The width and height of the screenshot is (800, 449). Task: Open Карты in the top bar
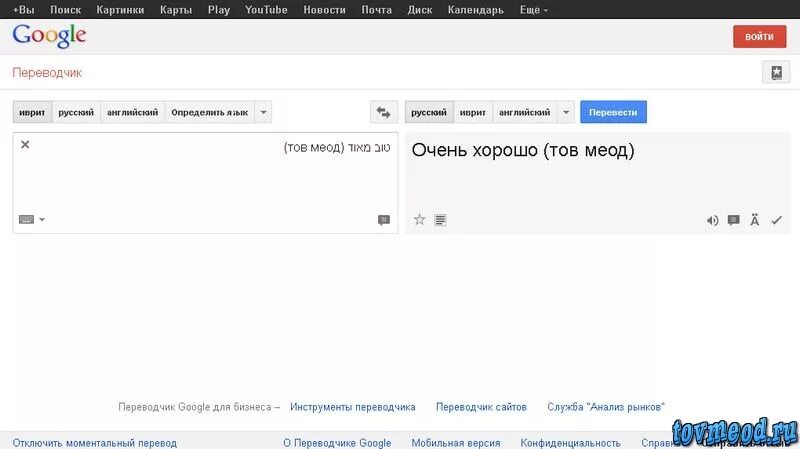click(176, 10)
